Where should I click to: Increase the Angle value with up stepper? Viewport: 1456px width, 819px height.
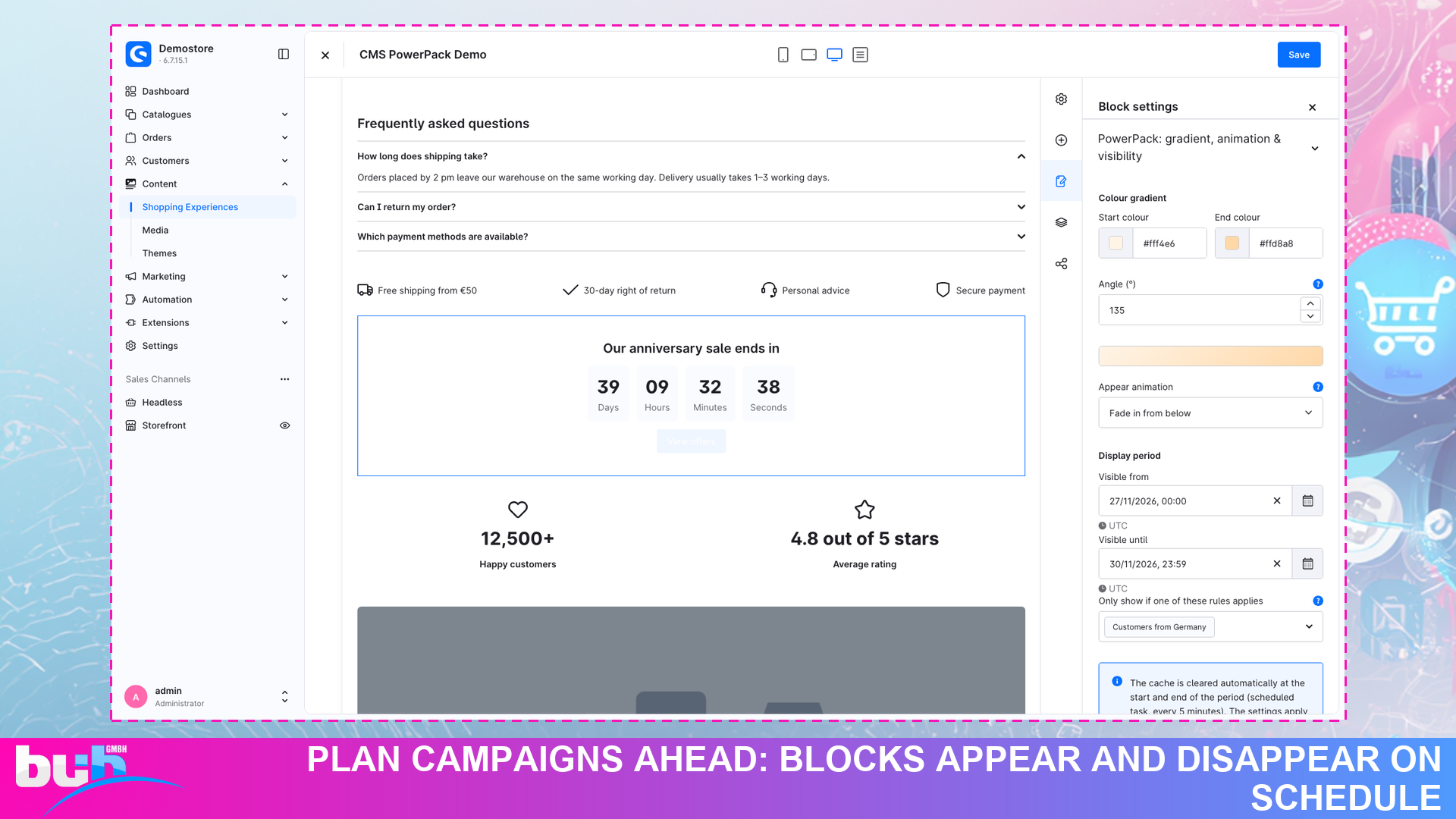tap(1310, 303)
